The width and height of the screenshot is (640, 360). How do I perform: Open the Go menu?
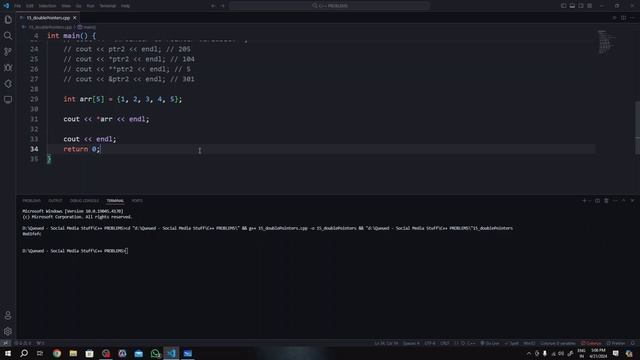point(78,6)
